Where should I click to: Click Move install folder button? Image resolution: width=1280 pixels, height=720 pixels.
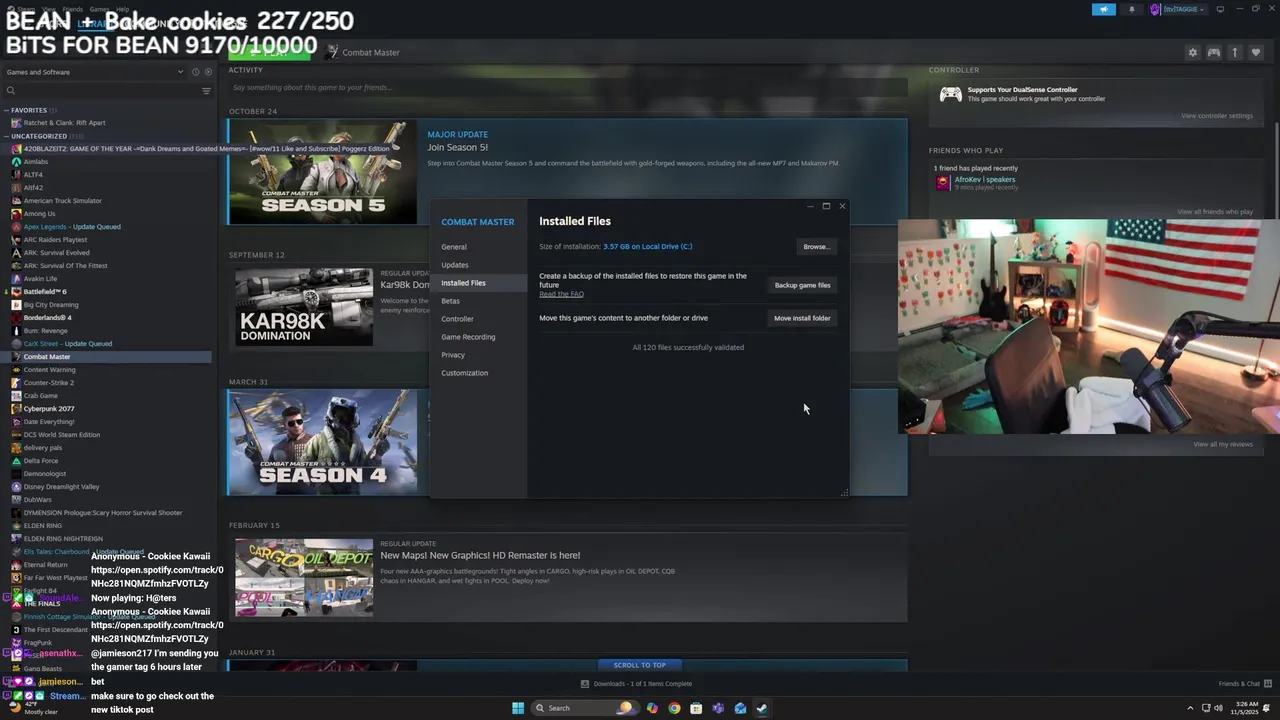[802, 318]
